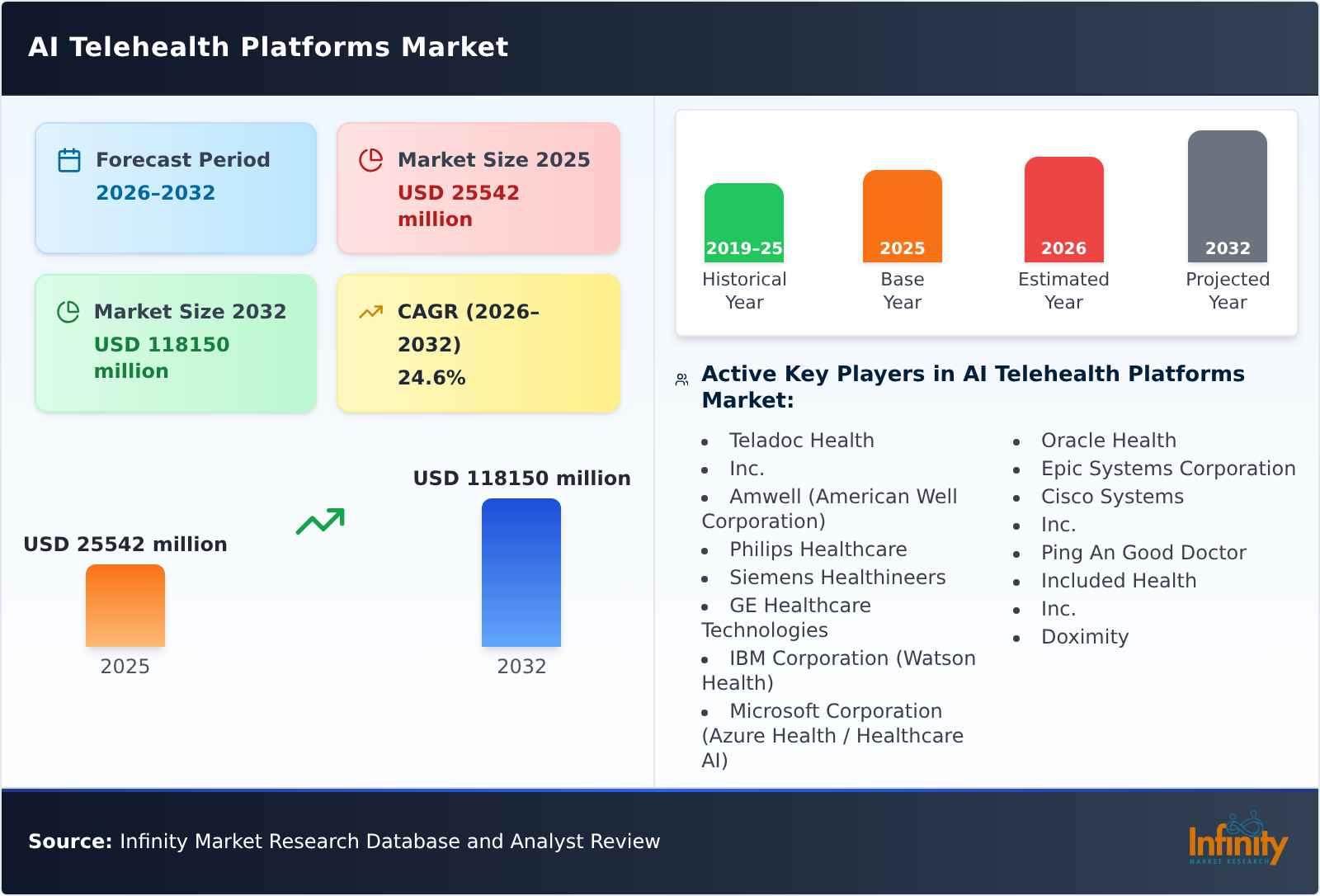Viewport: 1320px width, 896px height.
Task: Click Ping An Good Doctor entry
Action: click(1143, 553)
